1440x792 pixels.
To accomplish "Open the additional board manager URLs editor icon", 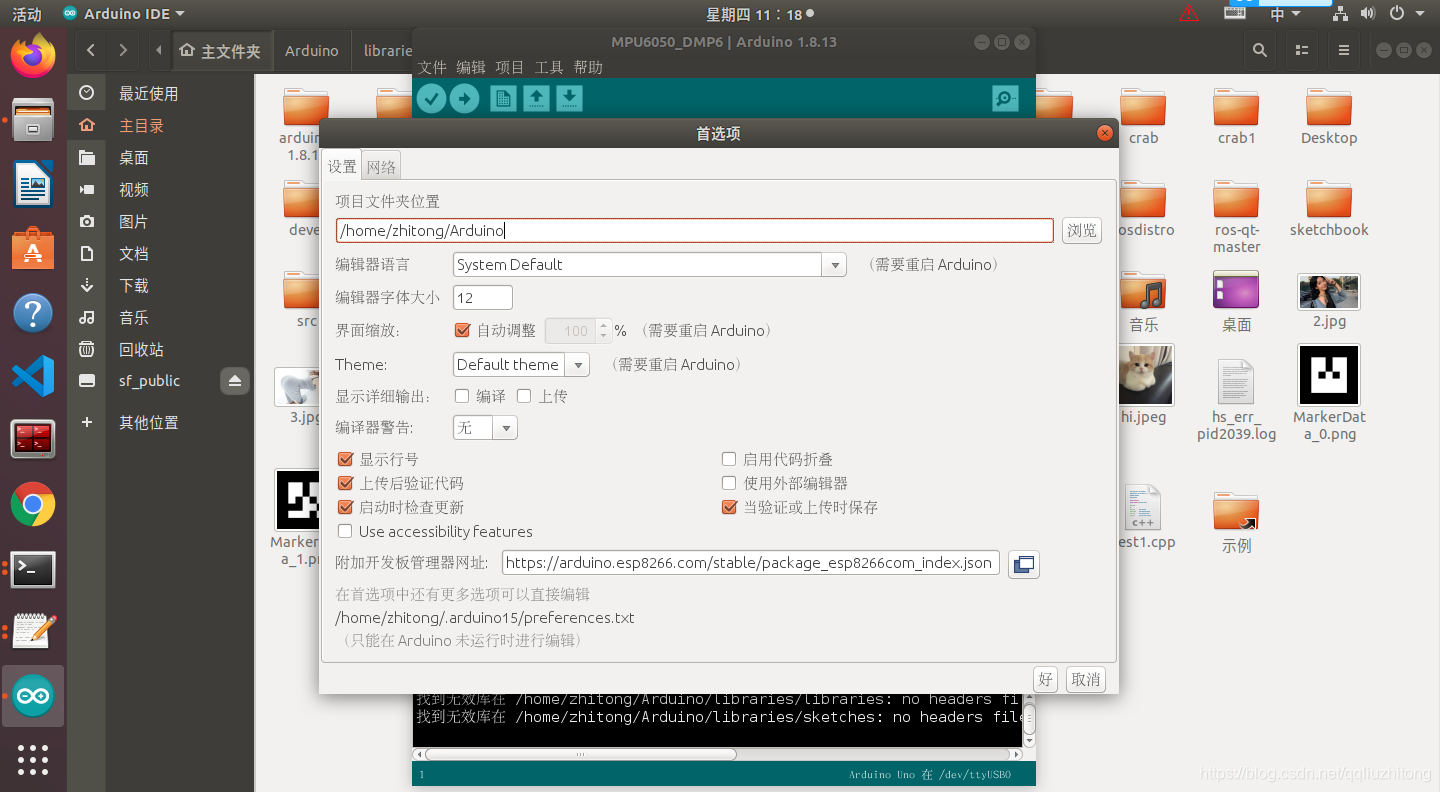I will [x=1023, y=564].
